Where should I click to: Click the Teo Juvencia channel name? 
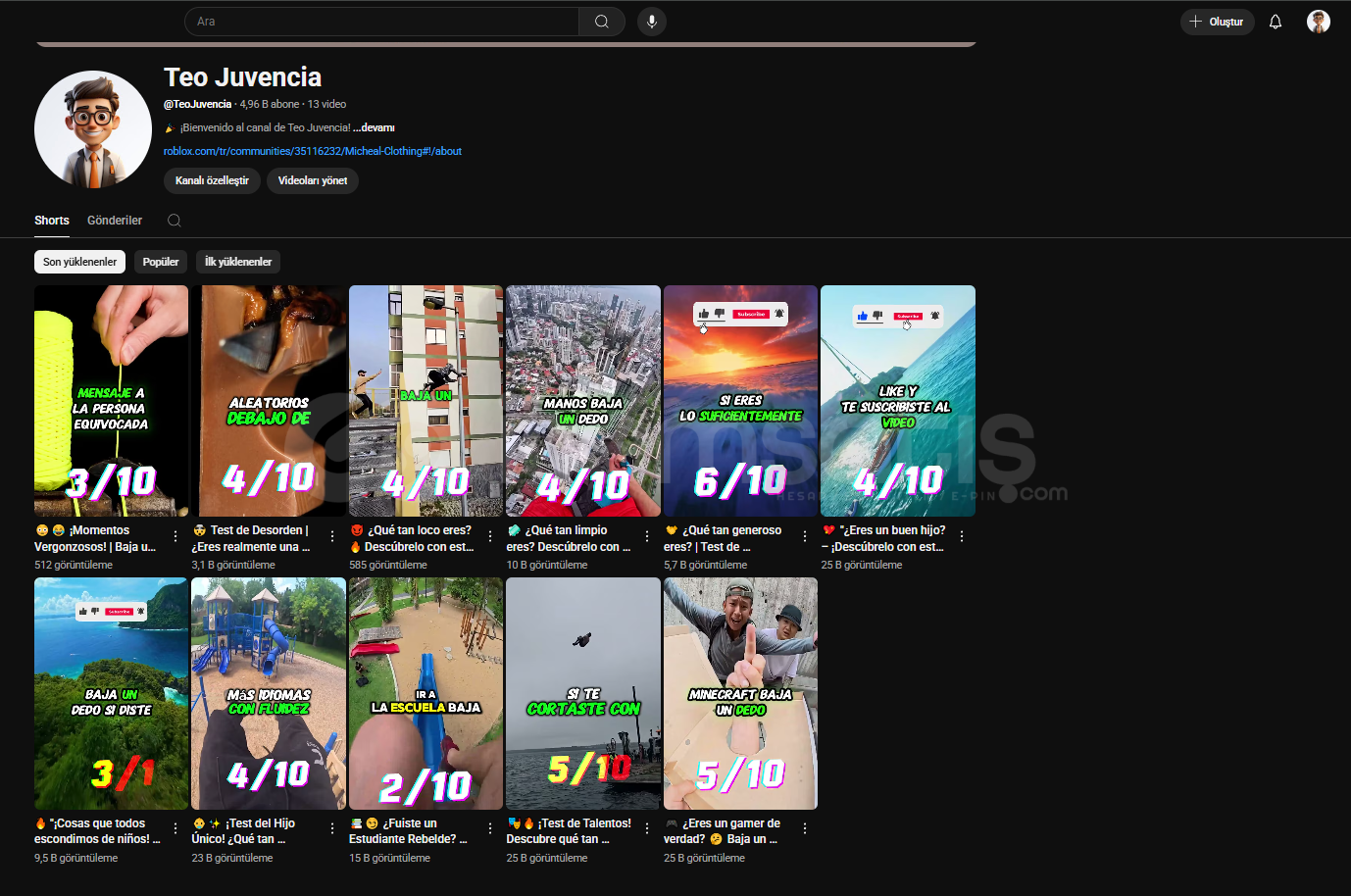tap(242, 77)
